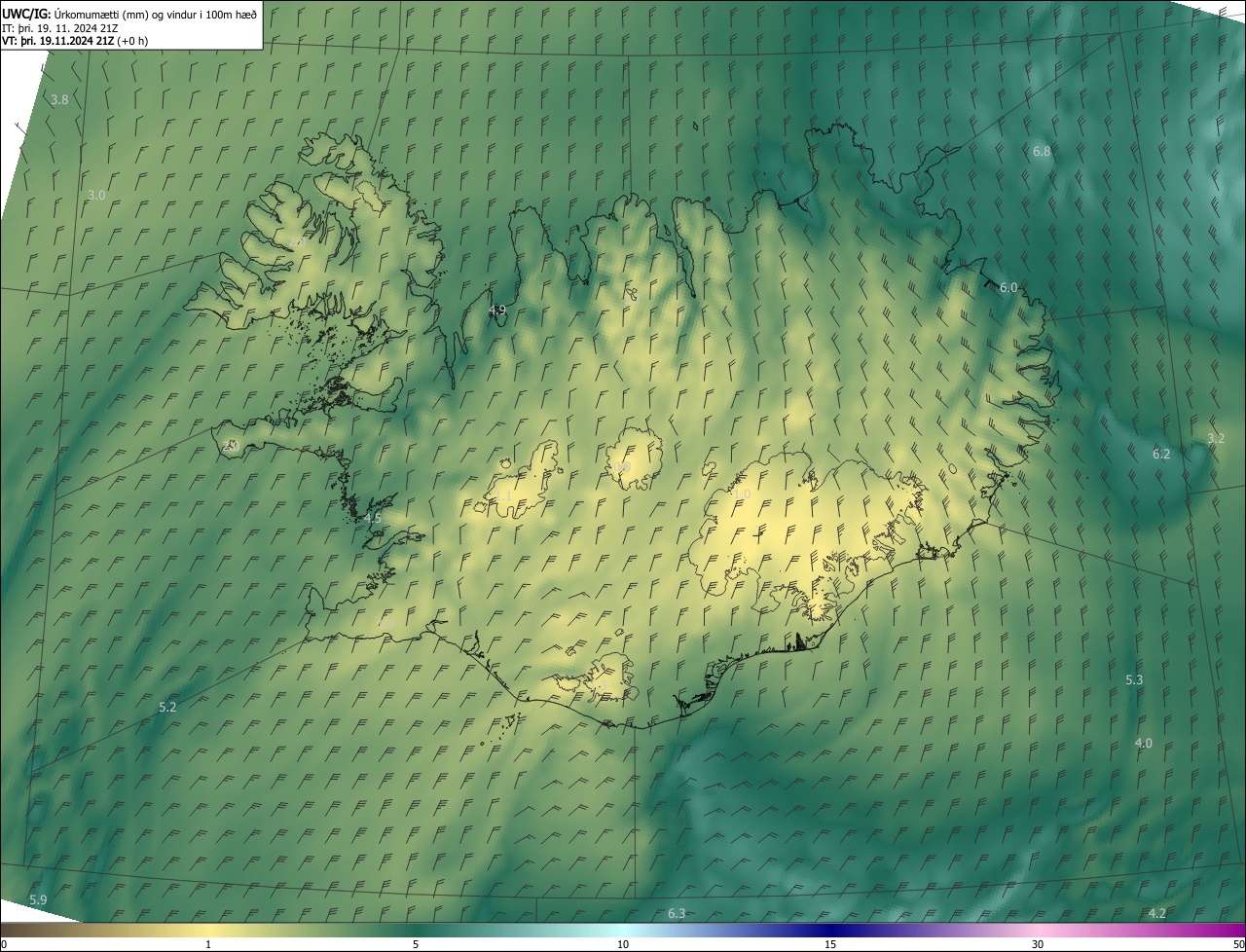Click the 6.2 value label
The height and width of the screenshot is (952, 1246).
(x=1161, y=455)
